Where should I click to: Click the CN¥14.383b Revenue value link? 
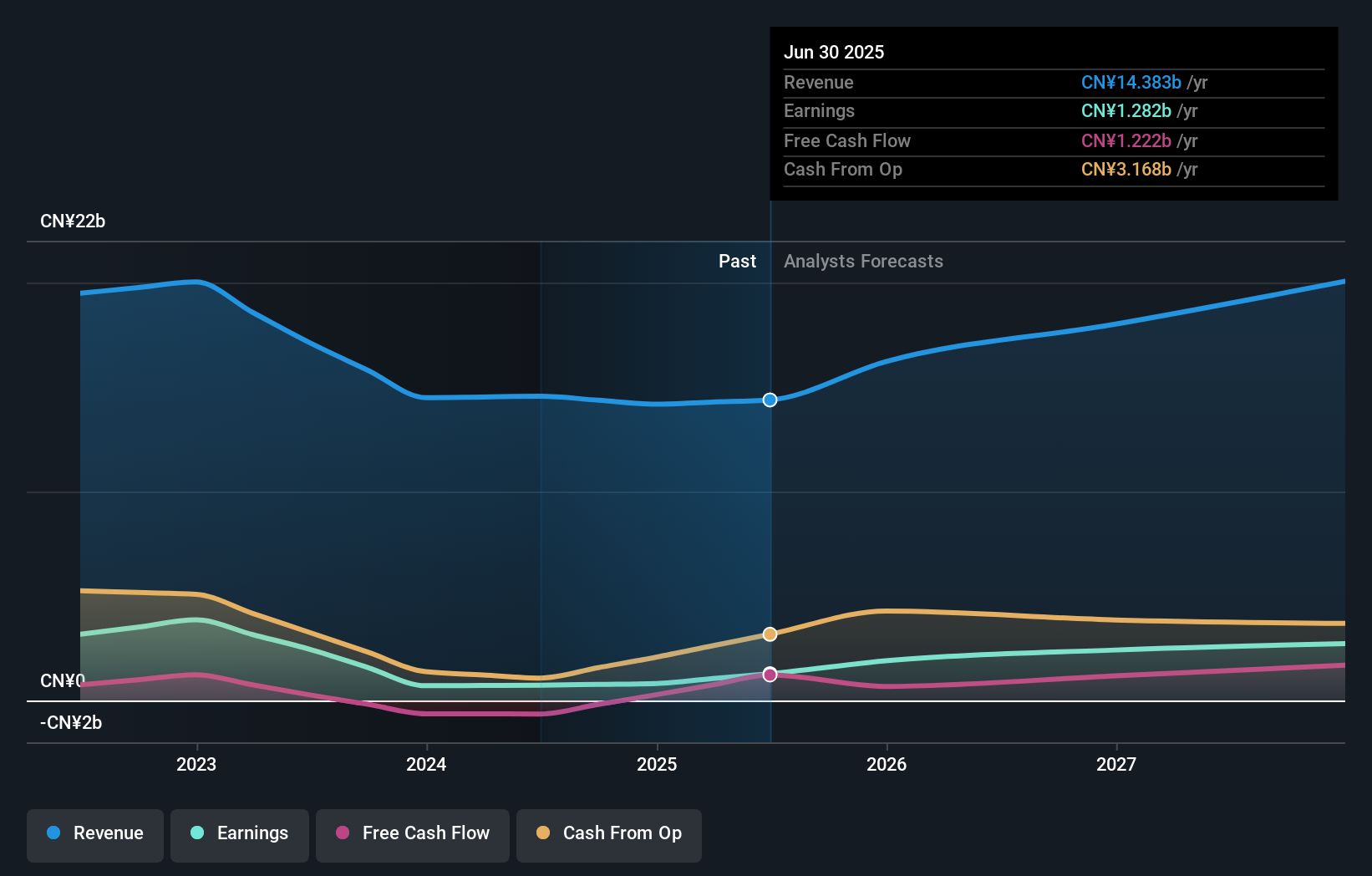tap(1131, 82)
